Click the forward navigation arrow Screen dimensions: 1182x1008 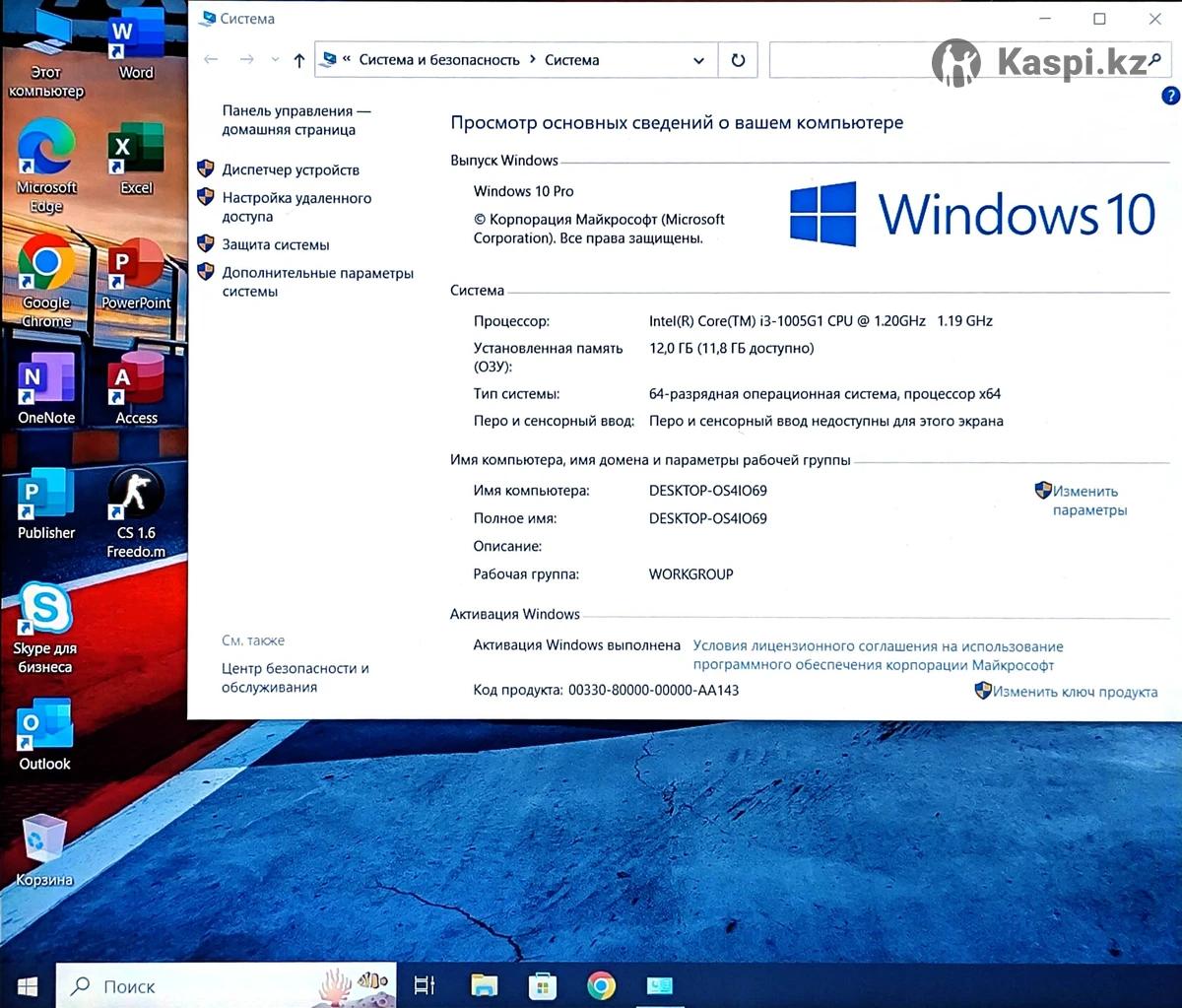click(246, 60)
